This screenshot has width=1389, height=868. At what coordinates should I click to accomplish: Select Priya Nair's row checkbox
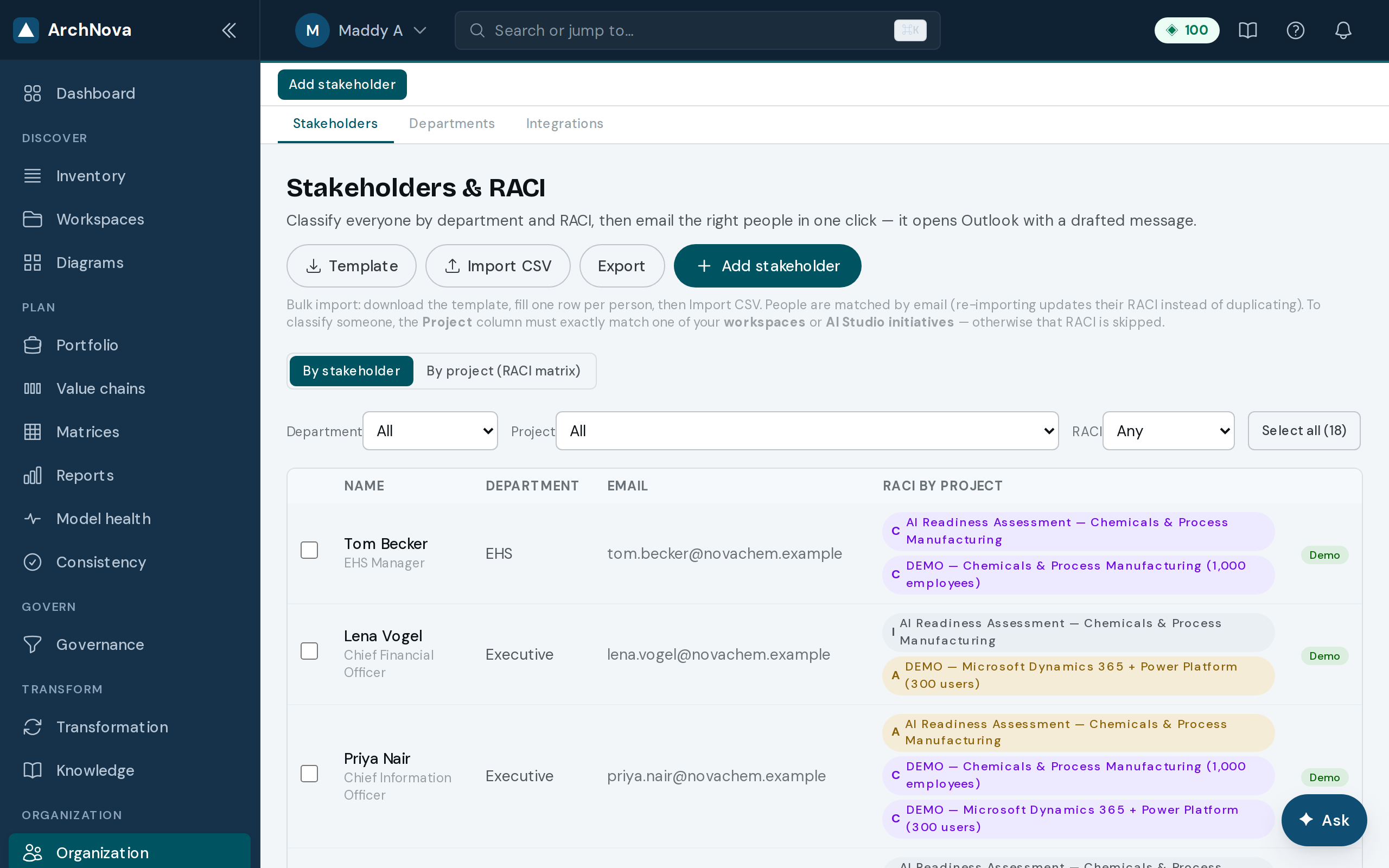click(x=309, y=774)
